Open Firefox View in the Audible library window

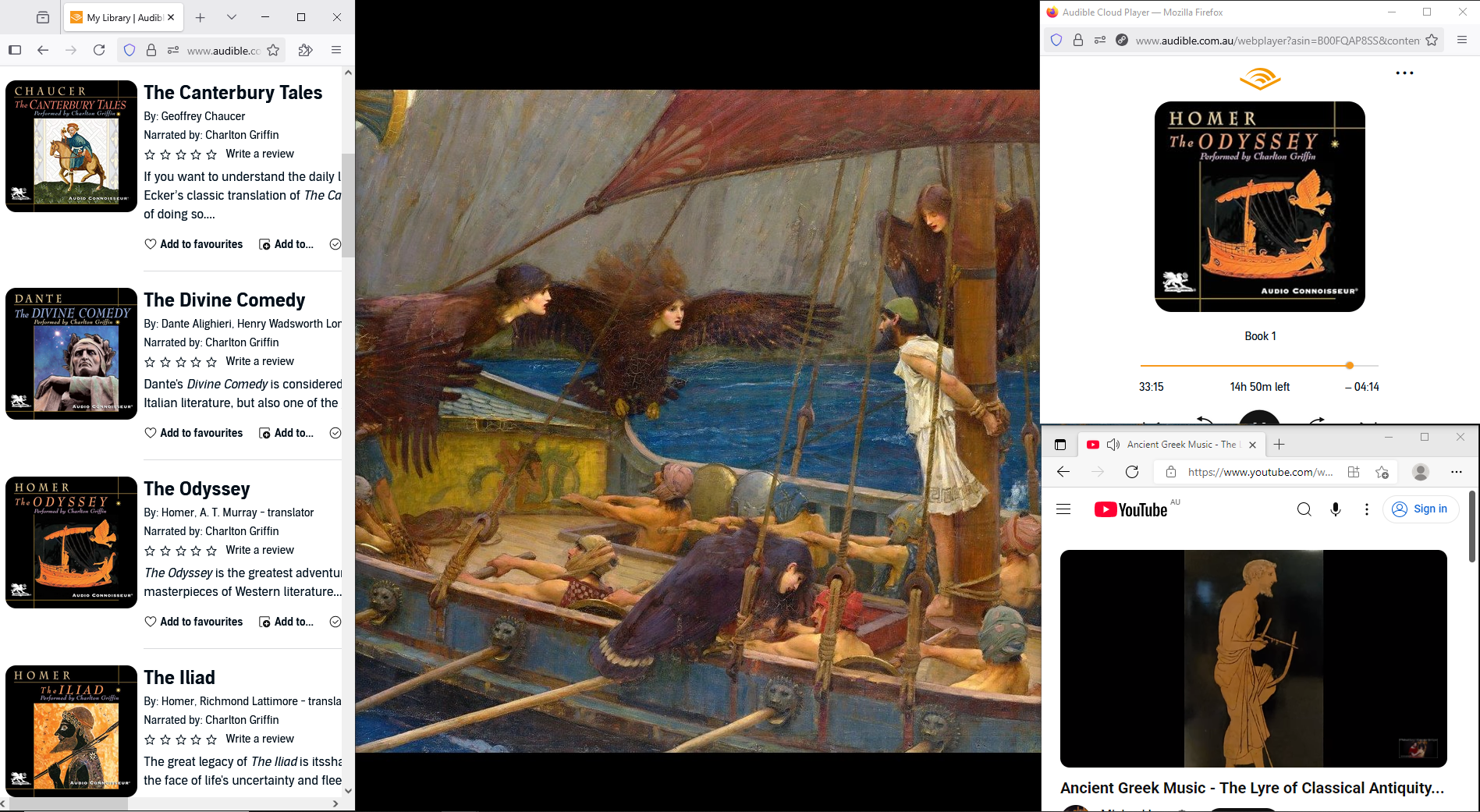tap(43, 17)
